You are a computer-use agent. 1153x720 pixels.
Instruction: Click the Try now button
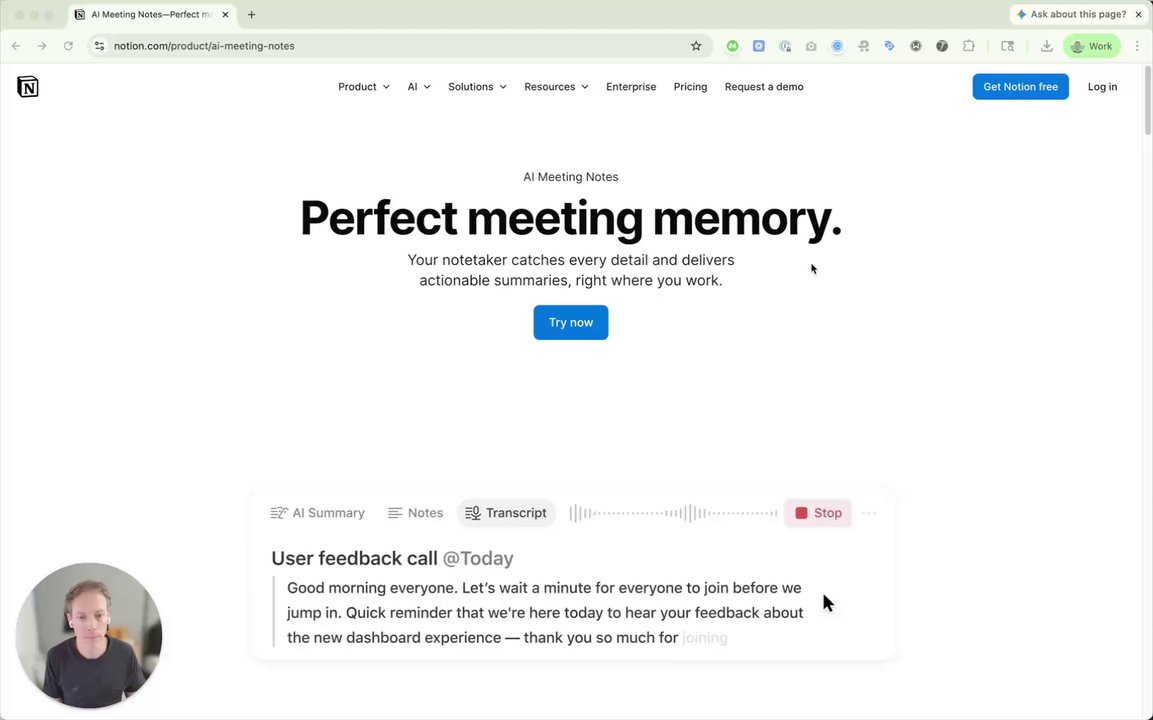(571, 322)
